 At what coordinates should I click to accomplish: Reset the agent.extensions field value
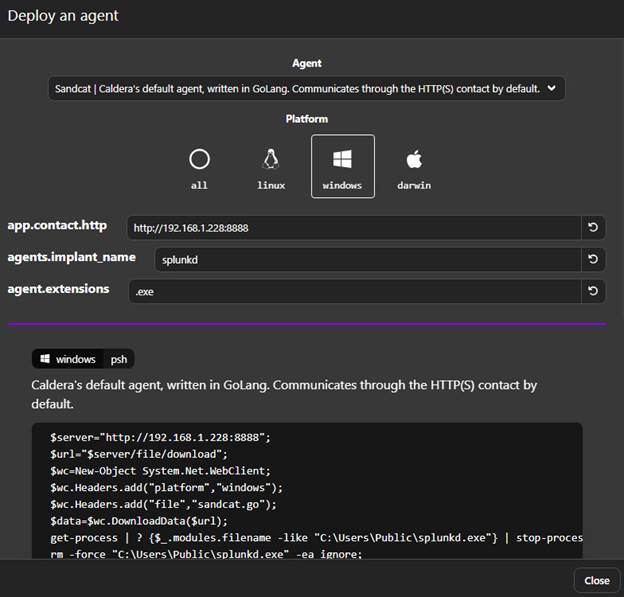pos(593,291)
